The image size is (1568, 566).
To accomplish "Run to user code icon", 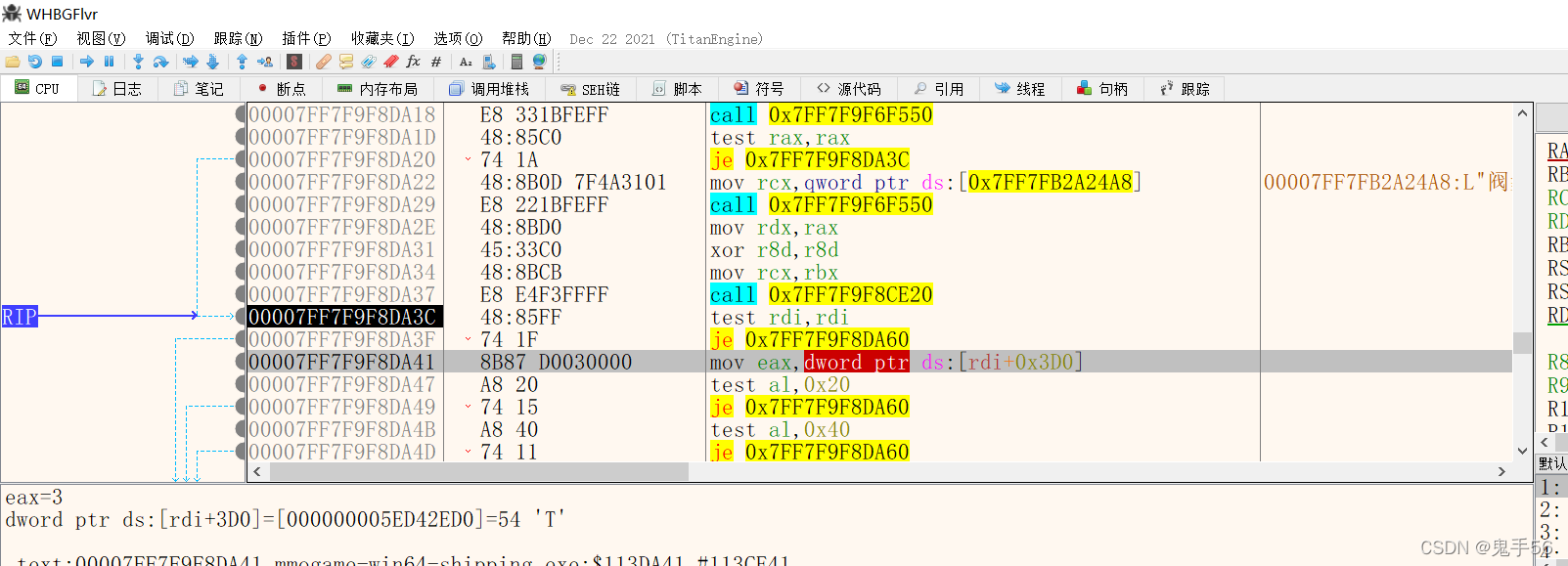I will [x=265, y=62].
